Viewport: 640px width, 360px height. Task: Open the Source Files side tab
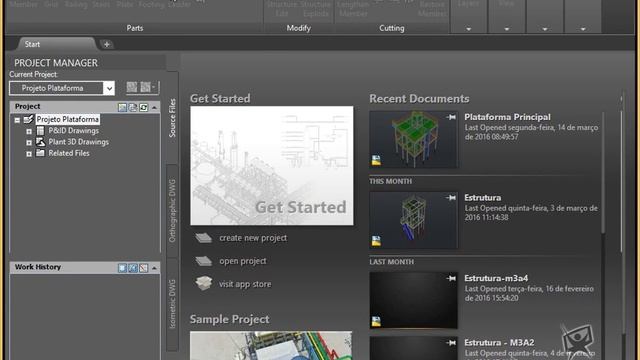pos(172,118)
